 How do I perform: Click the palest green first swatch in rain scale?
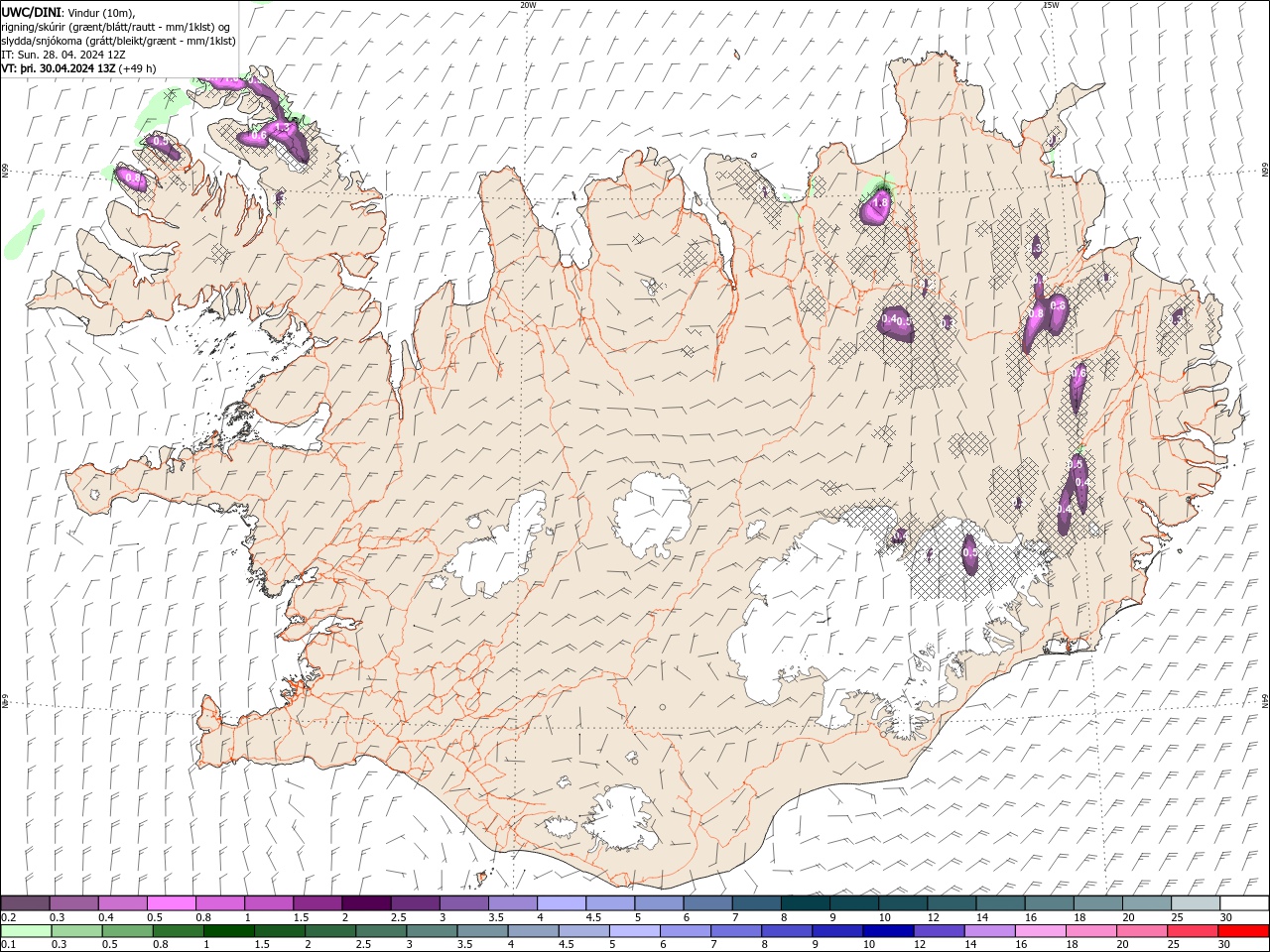[26, 931]
